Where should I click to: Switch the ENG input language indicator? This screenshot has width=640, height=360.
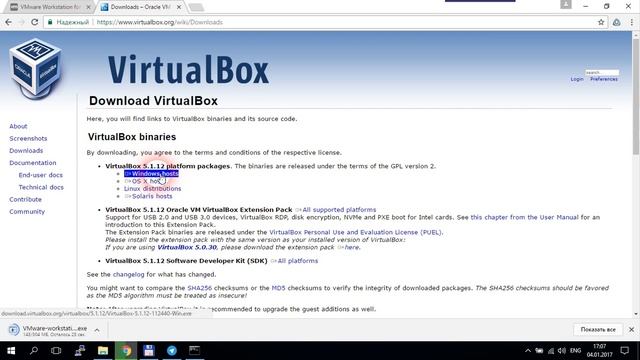point(576,351)
